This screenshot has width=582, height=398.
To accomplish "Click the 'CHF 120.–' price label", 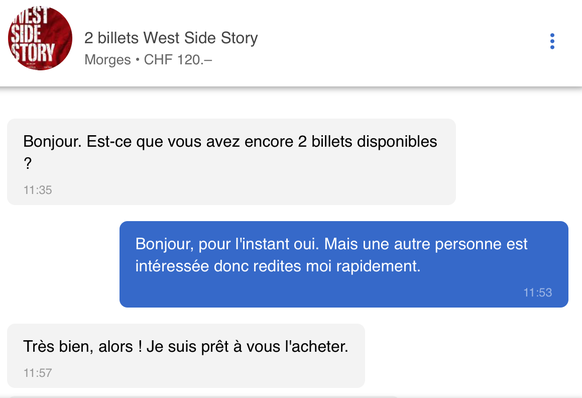I will pos(178,60).
